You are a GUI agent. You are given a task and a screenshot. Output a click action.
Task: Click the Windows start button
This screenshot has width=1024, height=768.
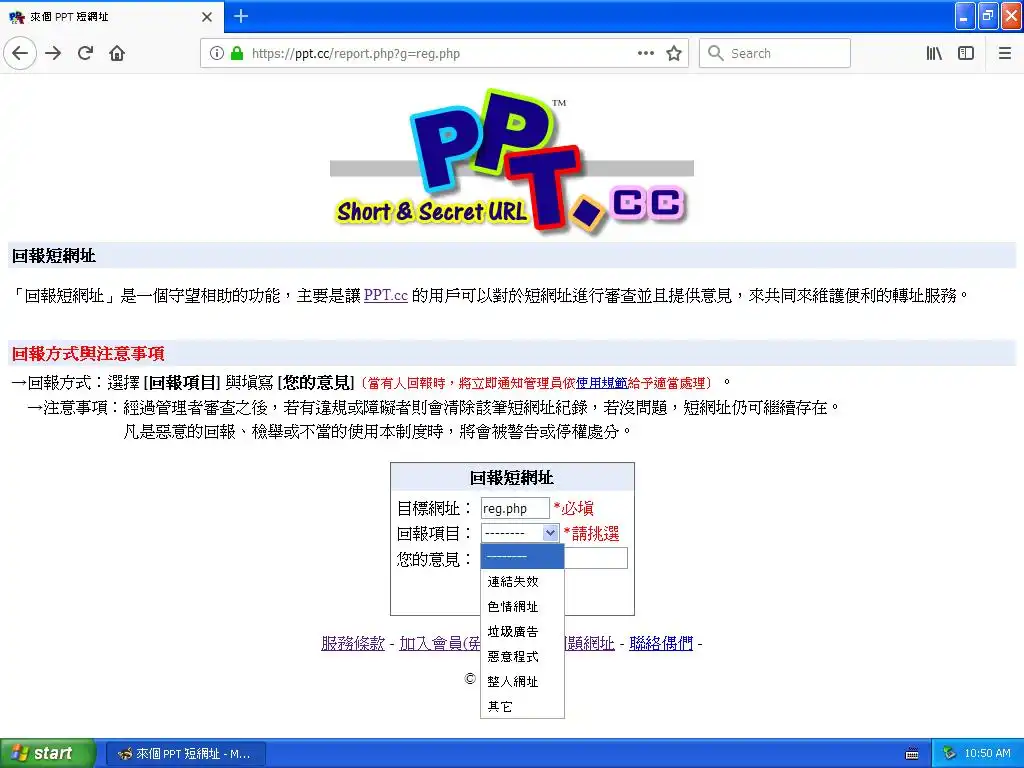[x=47, y=753]
